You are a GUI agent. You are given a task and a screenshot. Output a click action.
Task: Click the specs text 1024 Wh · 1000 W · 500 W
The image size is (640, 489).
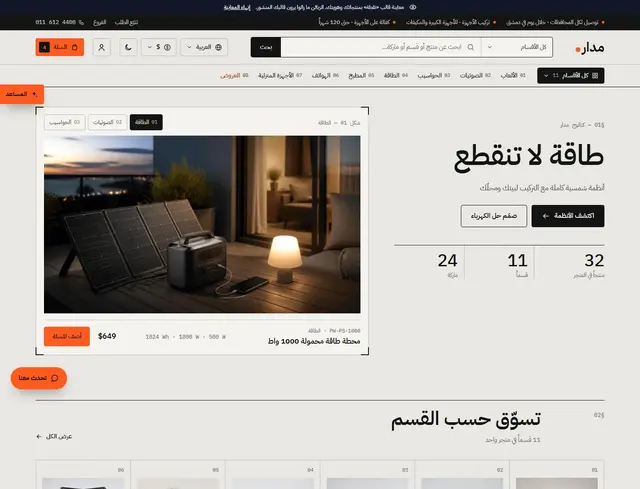(186, 337)
